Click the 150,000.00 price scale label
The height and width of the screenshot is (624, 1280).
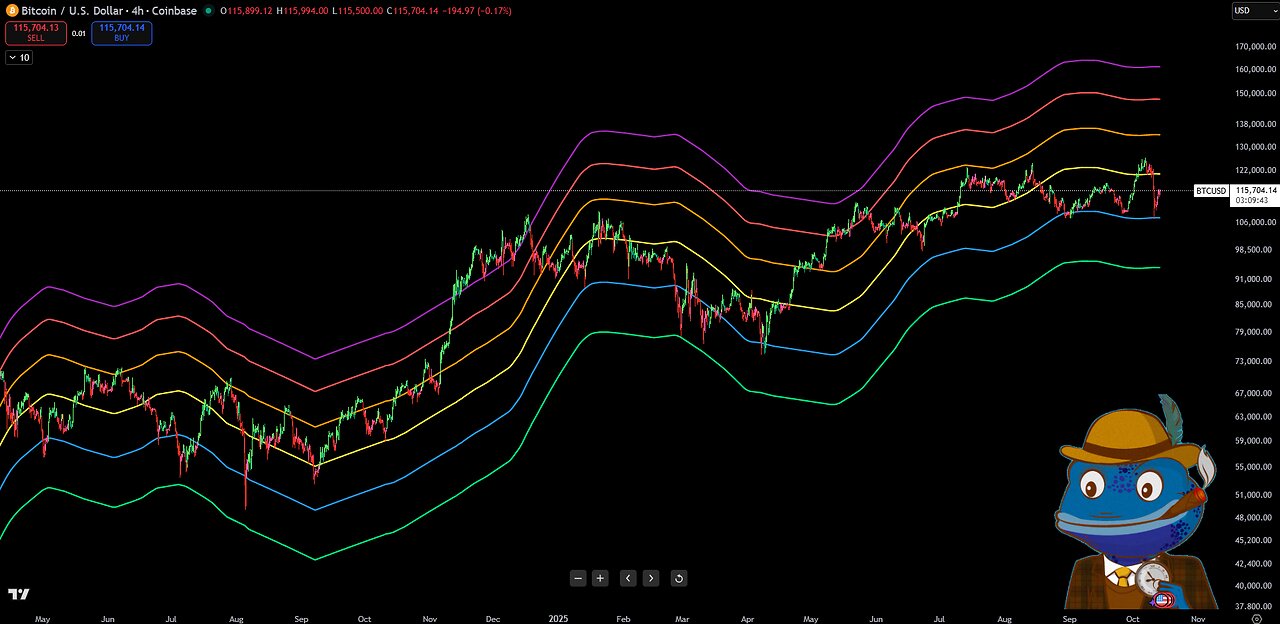coord(1257,94)
